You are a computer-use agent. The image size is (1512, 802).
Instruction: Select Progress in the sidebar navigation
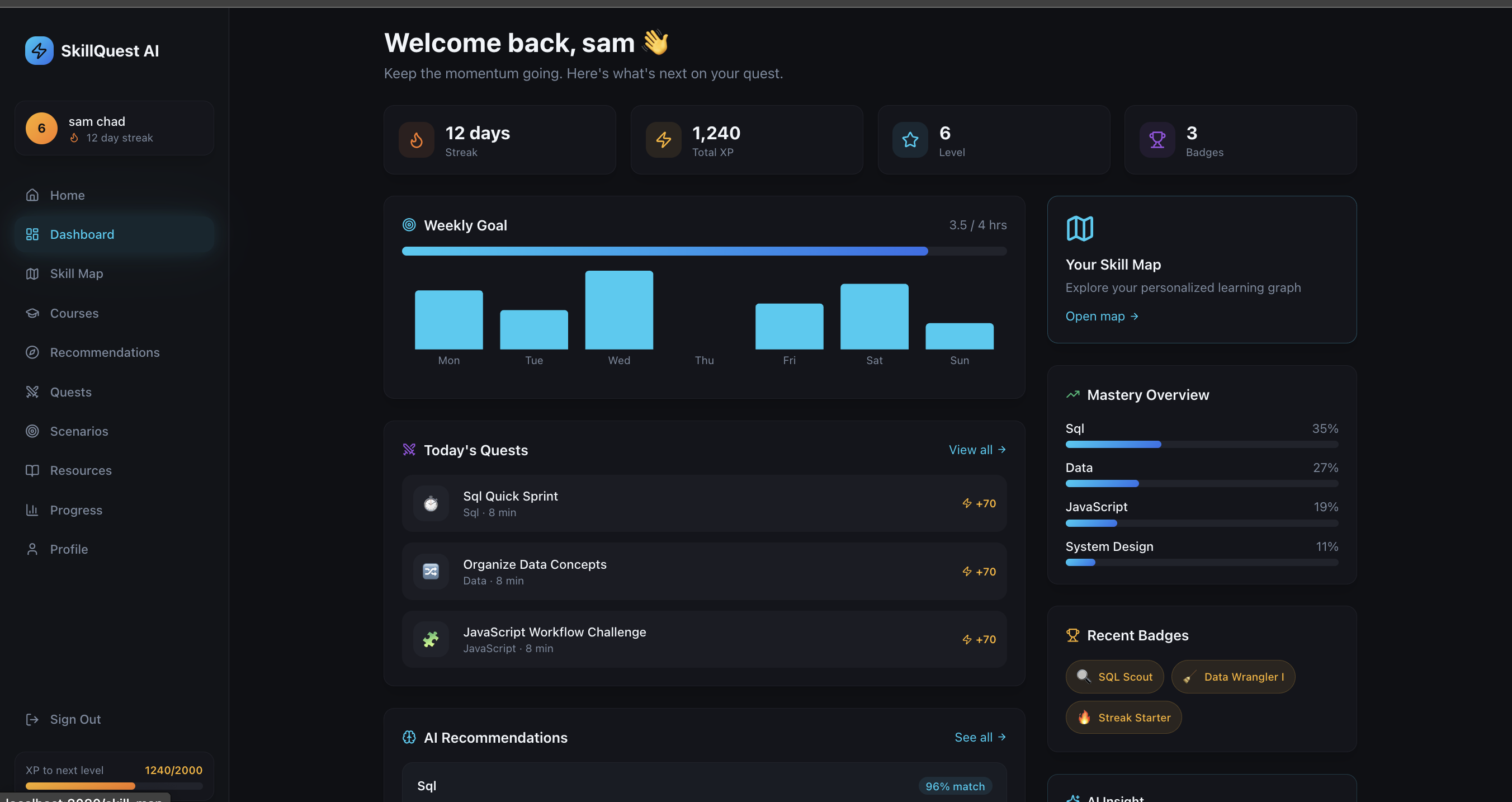click(x=75, y=510)
